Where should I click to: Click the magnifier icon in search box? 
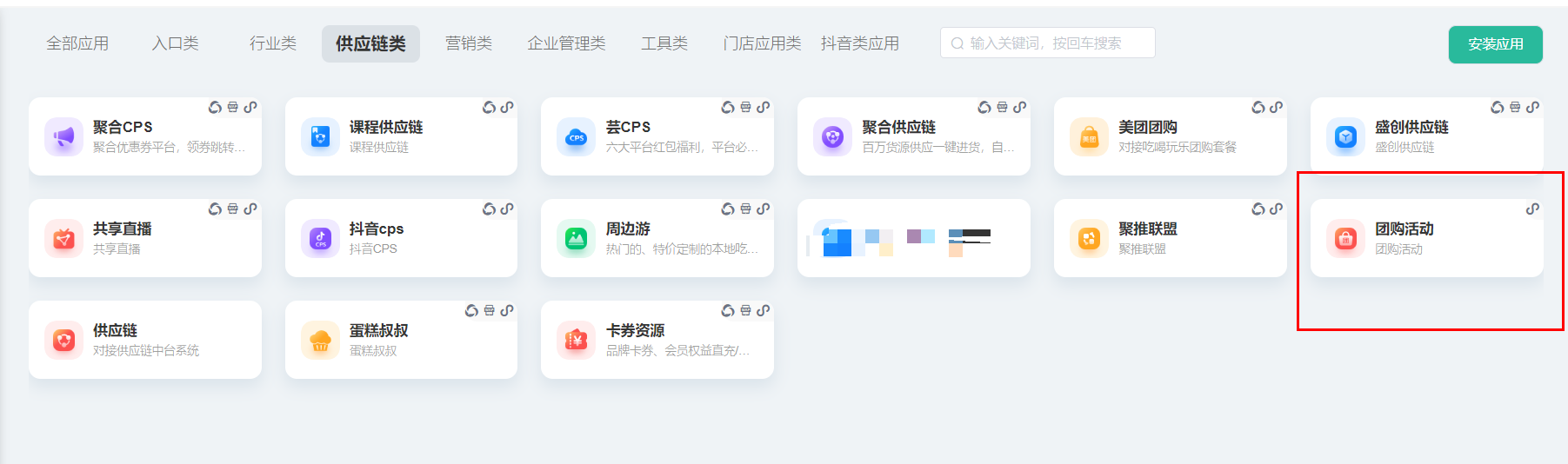point(957,43)
